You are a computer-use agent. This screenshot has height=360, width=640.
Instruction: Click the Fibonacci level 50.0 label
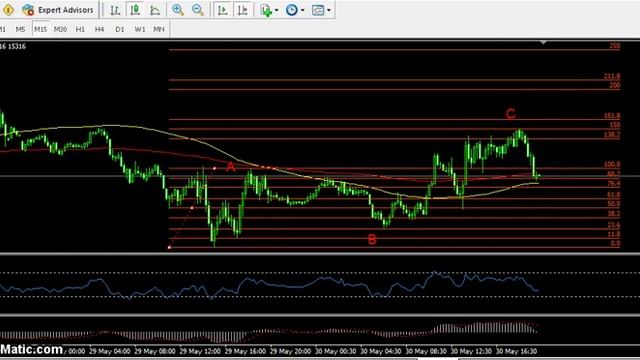[x=614, y=204]
